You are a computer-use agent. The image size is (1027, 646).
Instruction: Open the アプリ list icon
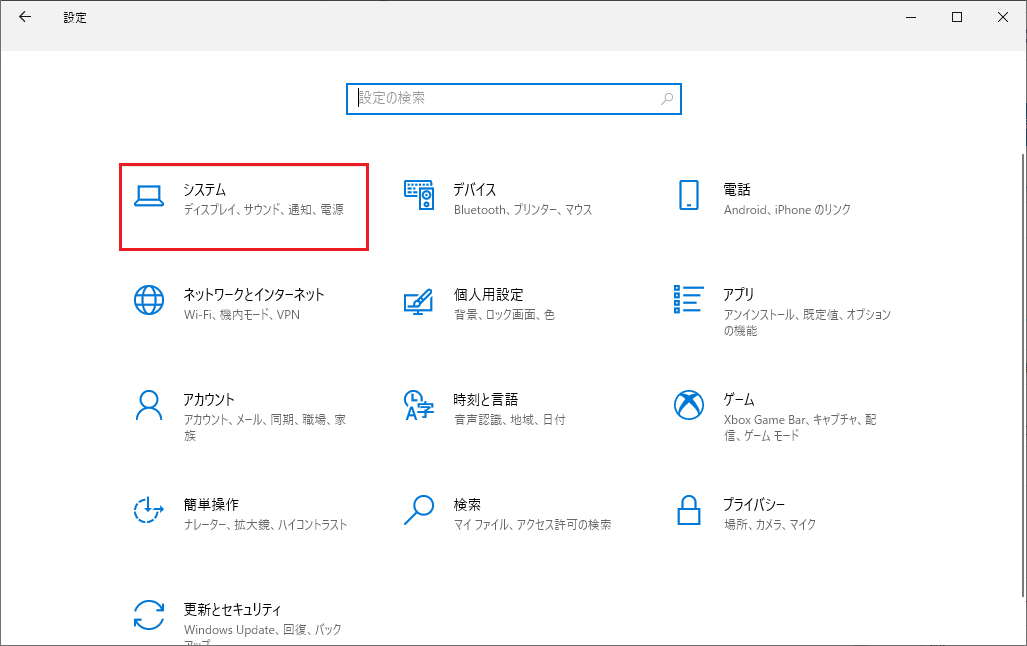pyautogui.click(x=688, y=300)
